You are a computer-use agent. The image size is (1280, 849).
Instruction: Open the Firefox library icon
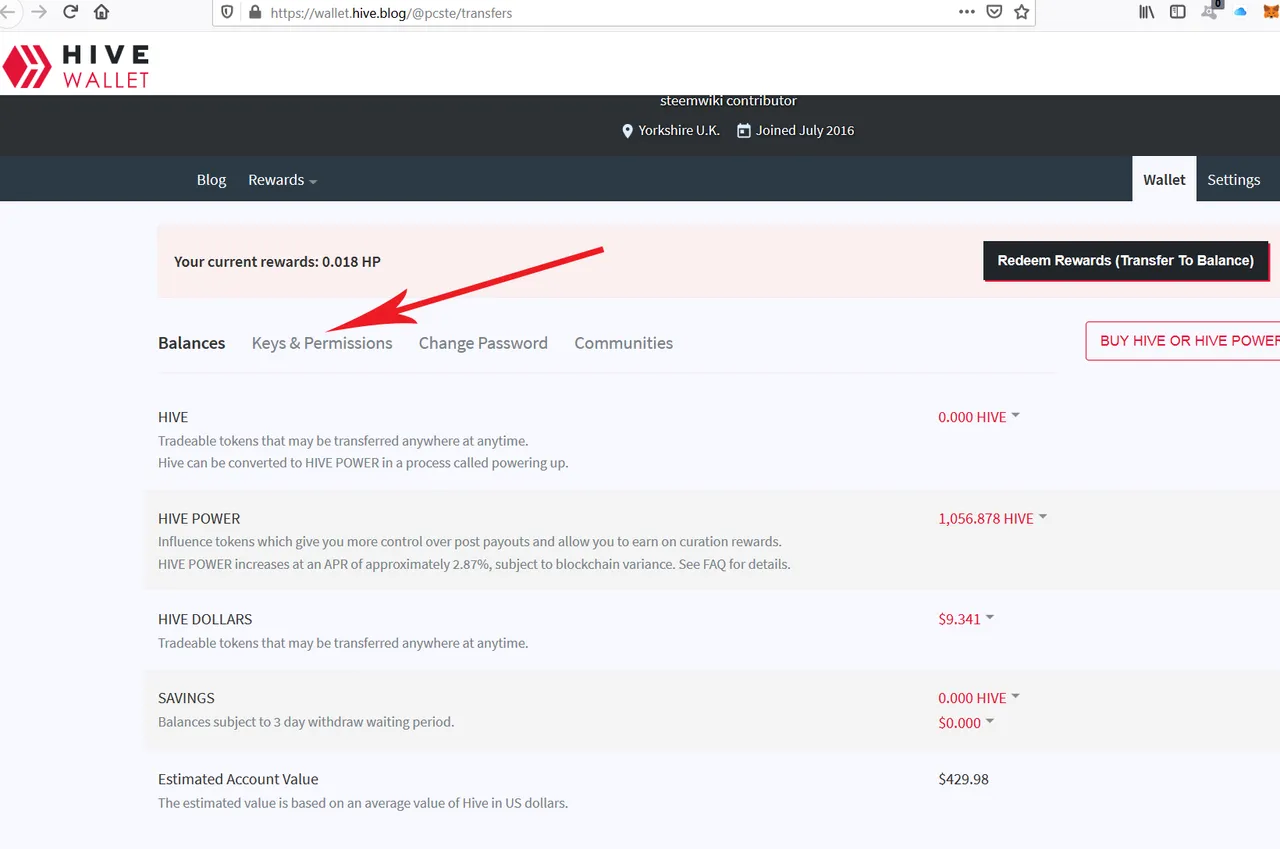click(x=1147, y=12)
